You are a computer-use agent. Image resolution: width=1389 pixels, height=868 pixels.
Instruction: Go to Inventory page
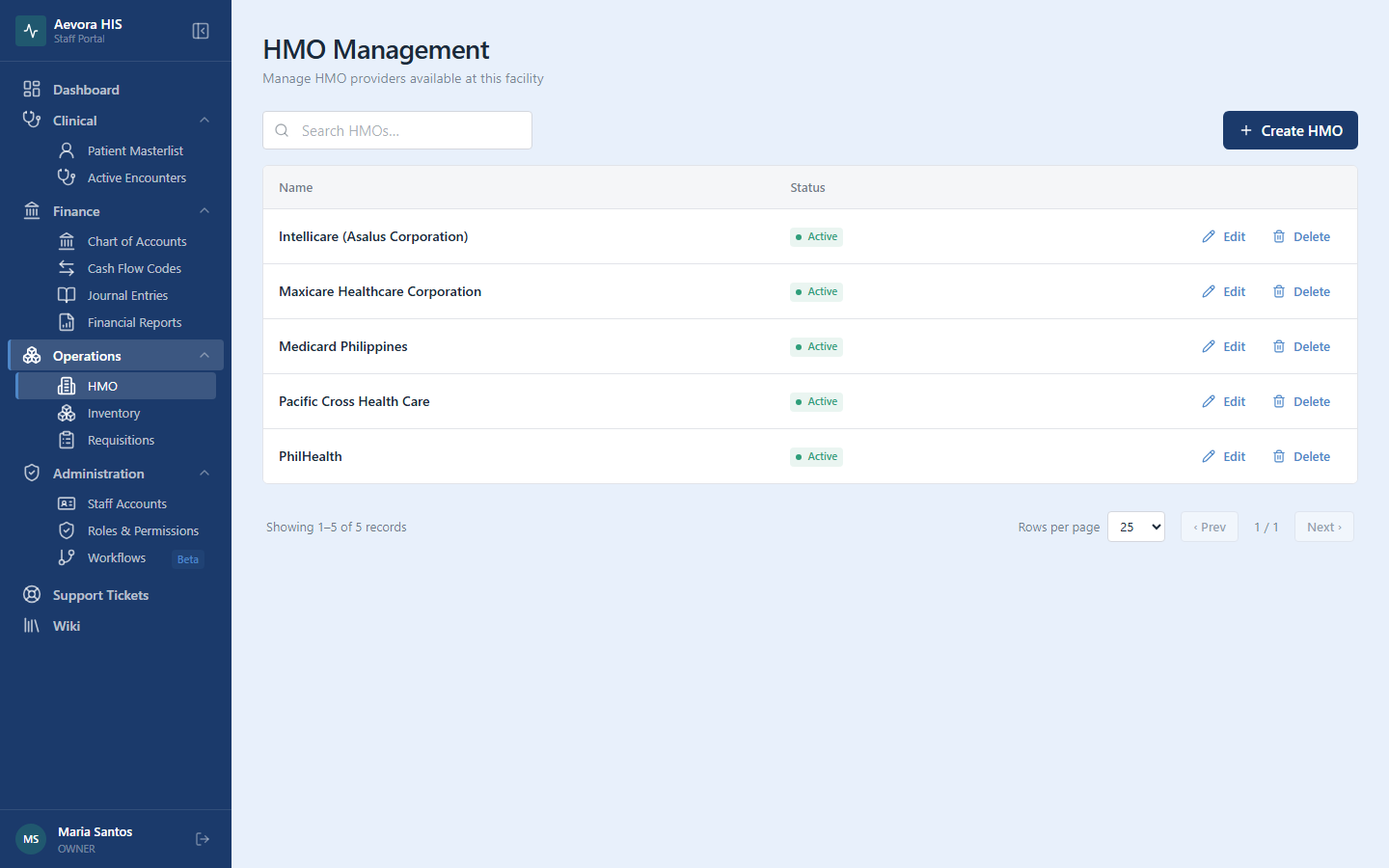click(x=116, y=413)
